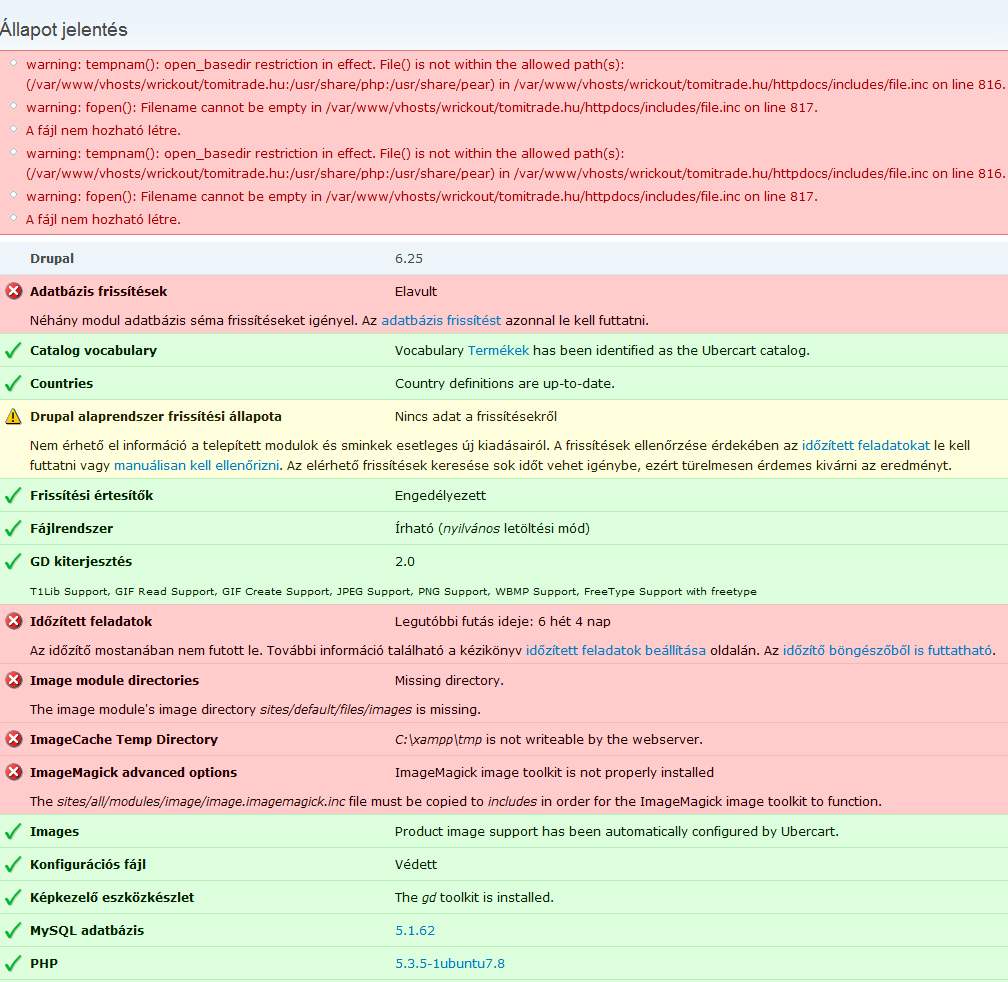The image size is (1008, 982).
Task: Click the Állapot jelentés page heading
Action: 64,29
